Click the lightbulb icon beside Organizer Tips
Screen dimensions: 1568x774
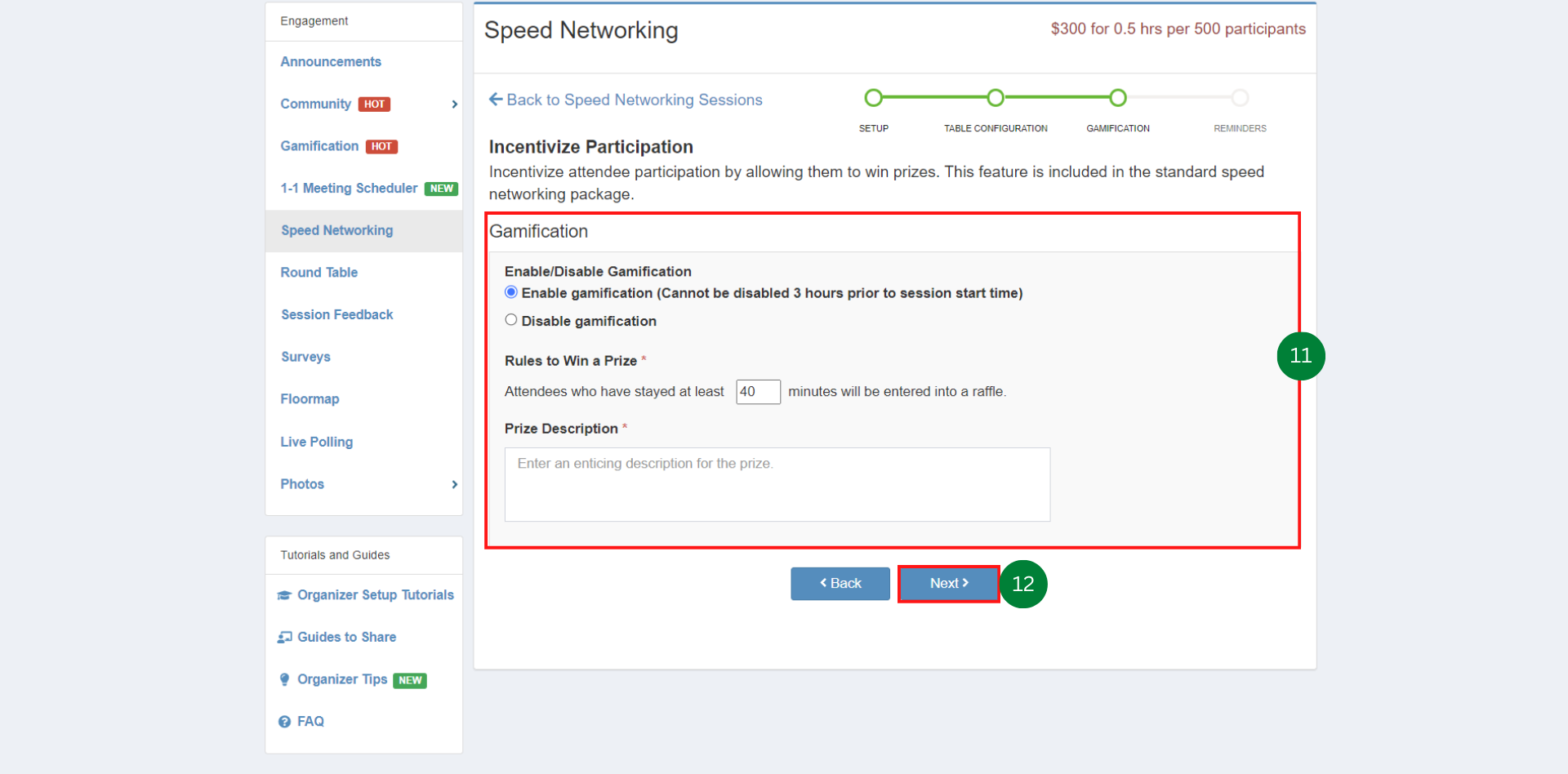(x=284, y=679)
